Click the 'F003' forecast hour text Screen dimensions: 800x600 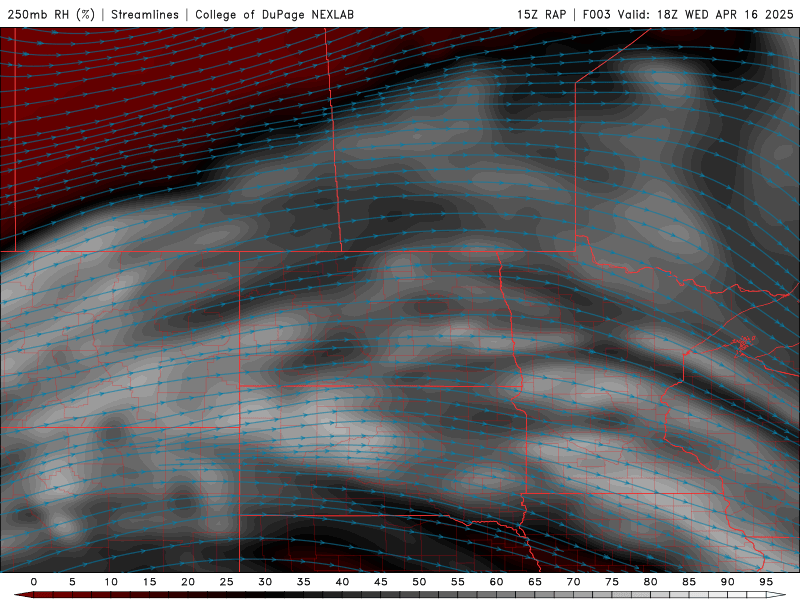[x=596, y=14]
